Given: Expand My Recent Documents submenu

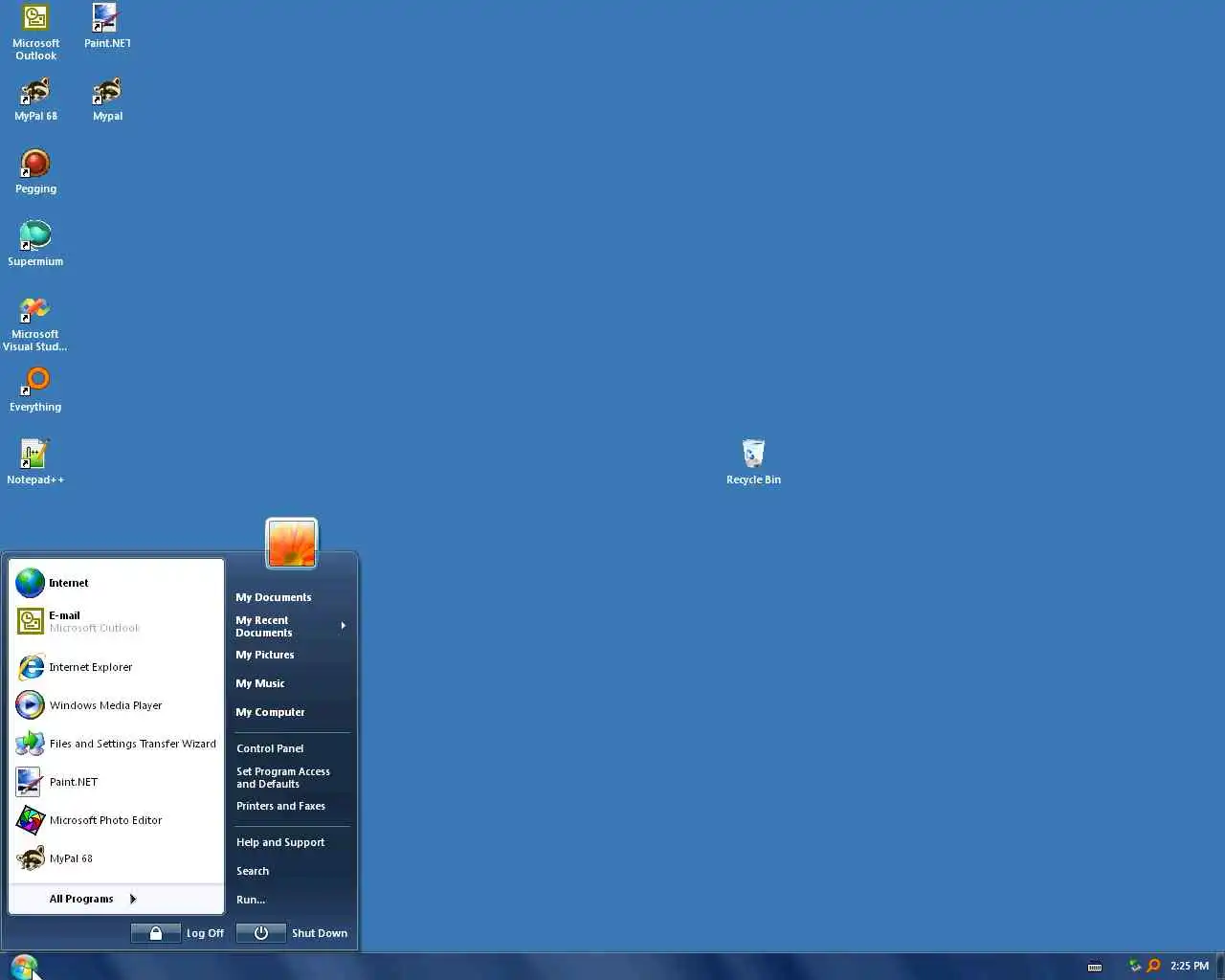Looking at the screenshot, I should pos(291,626).
